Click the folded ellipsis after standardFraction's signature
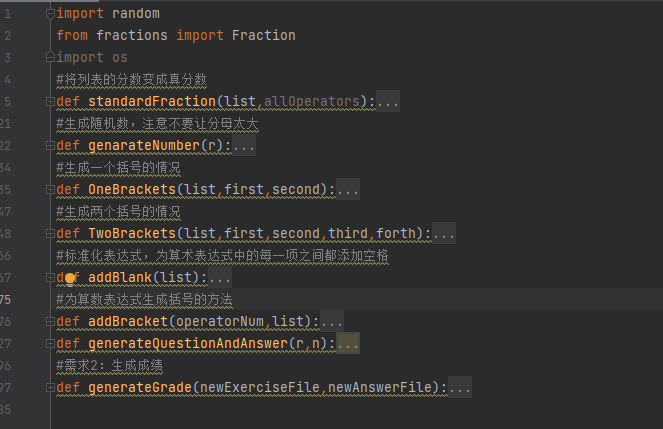This screenshot has width=663, height=429. [388, 102]
